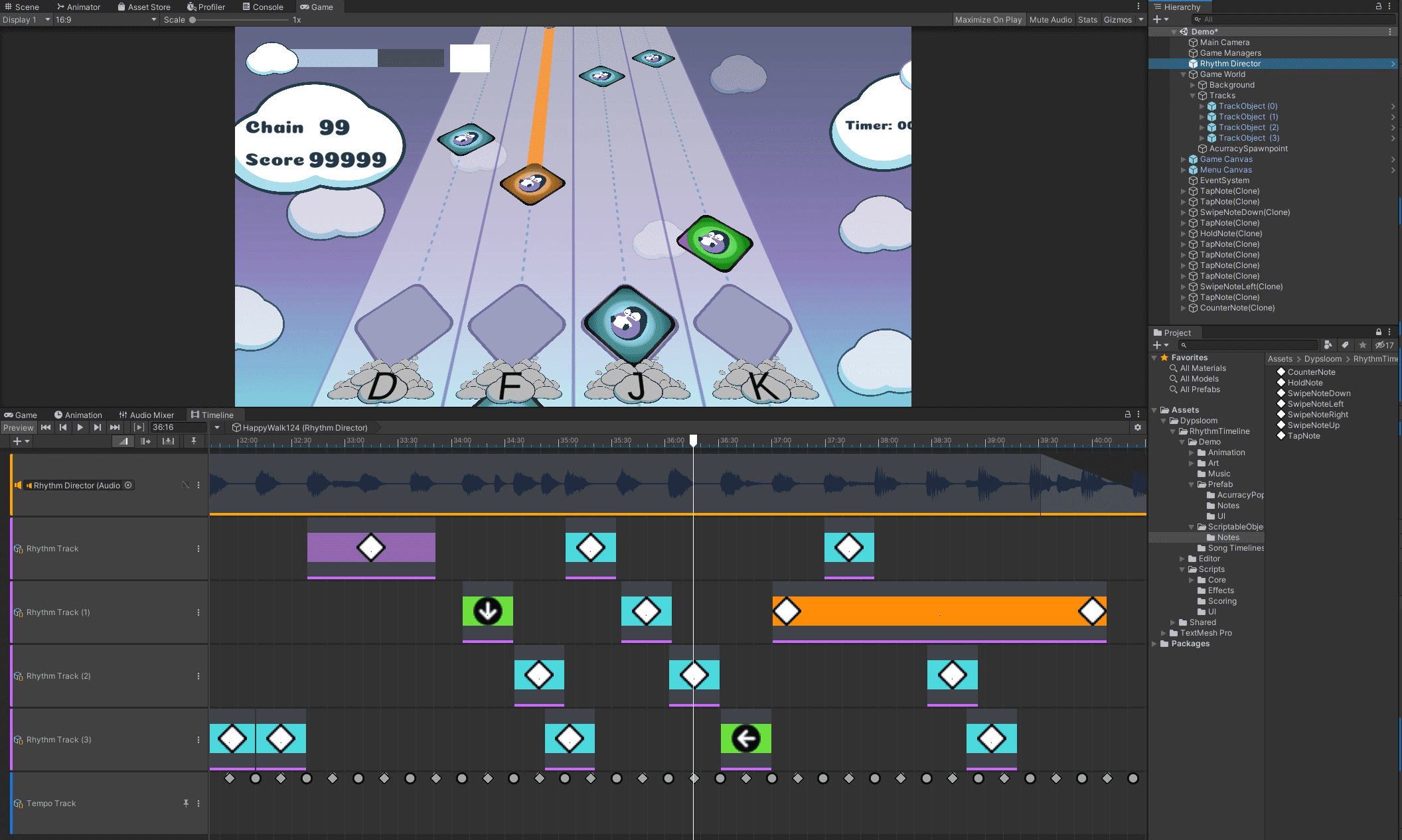Toggle Mute Audio in Game view
The width and height of the screenshot is (1402, 840).
pyautogui.click(x=1050, y=20)
